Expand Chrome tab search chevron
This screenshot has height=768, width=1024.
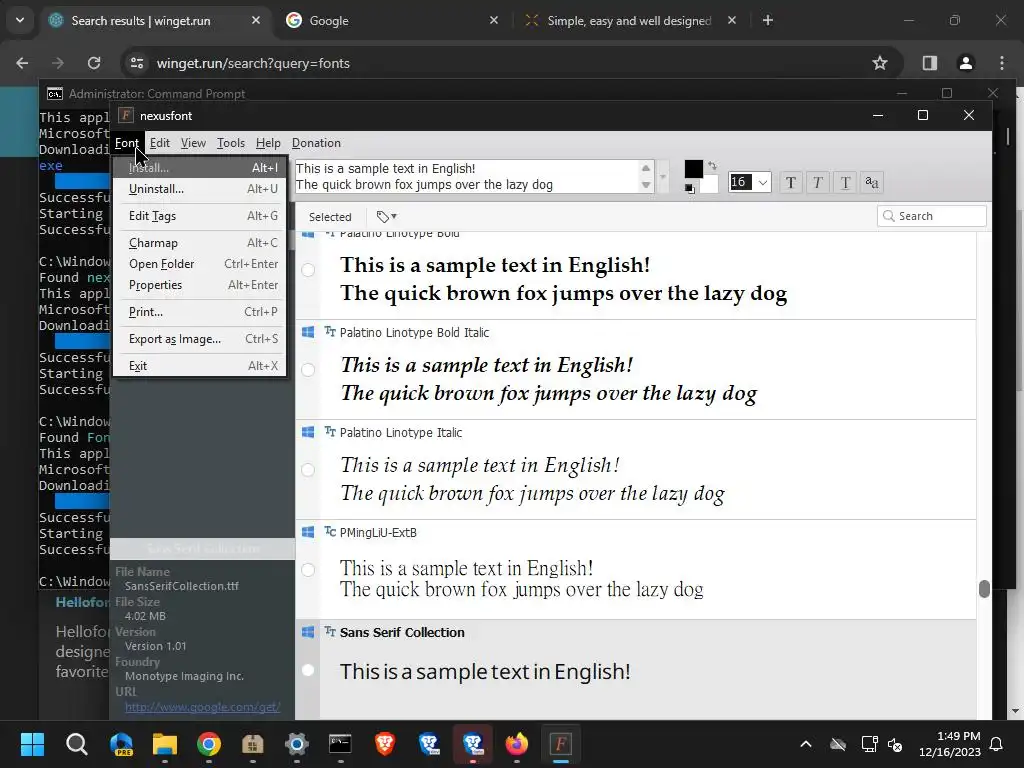tap(20, 20)
